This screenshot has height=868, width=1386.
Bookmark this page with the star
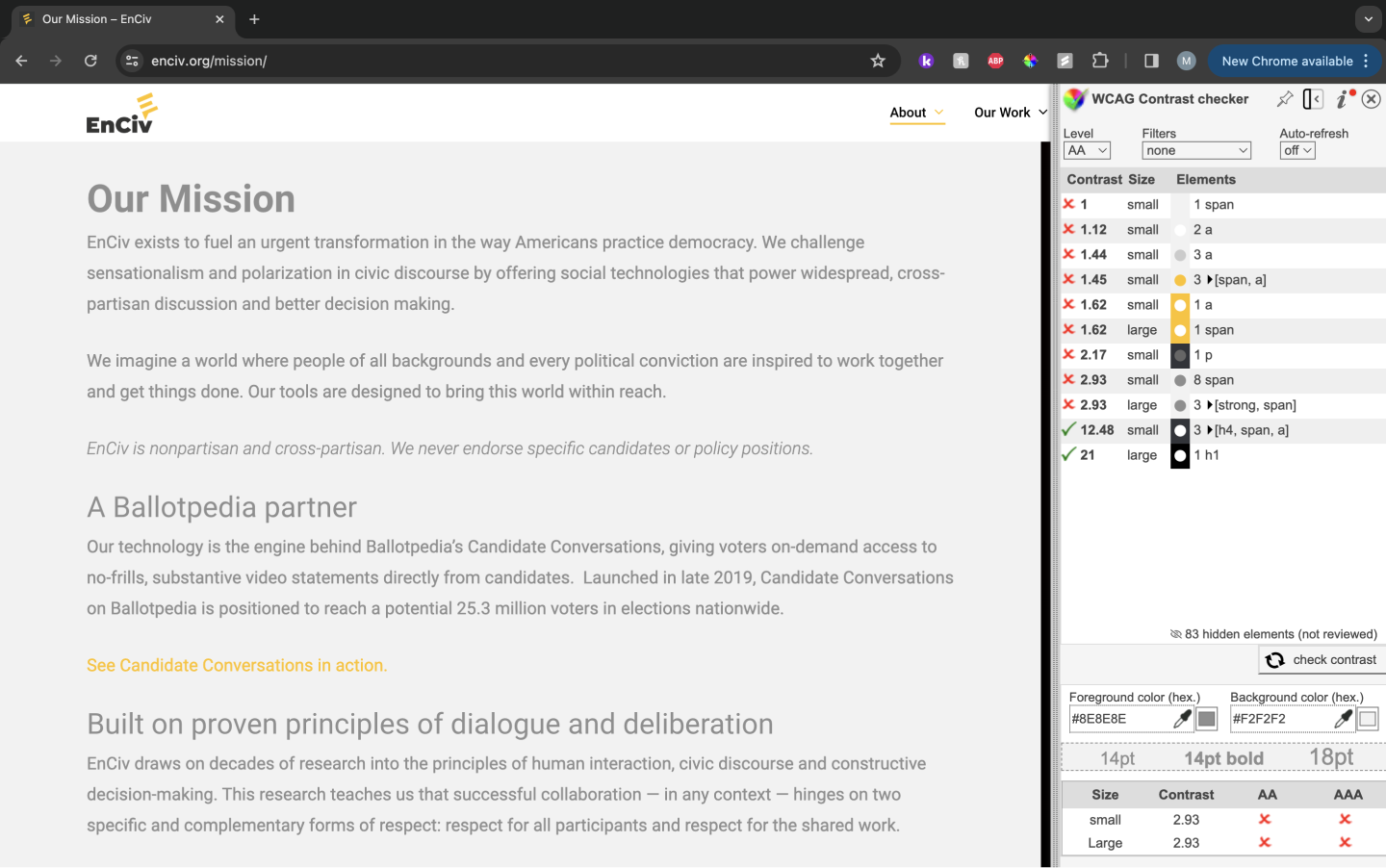[878, 61]
